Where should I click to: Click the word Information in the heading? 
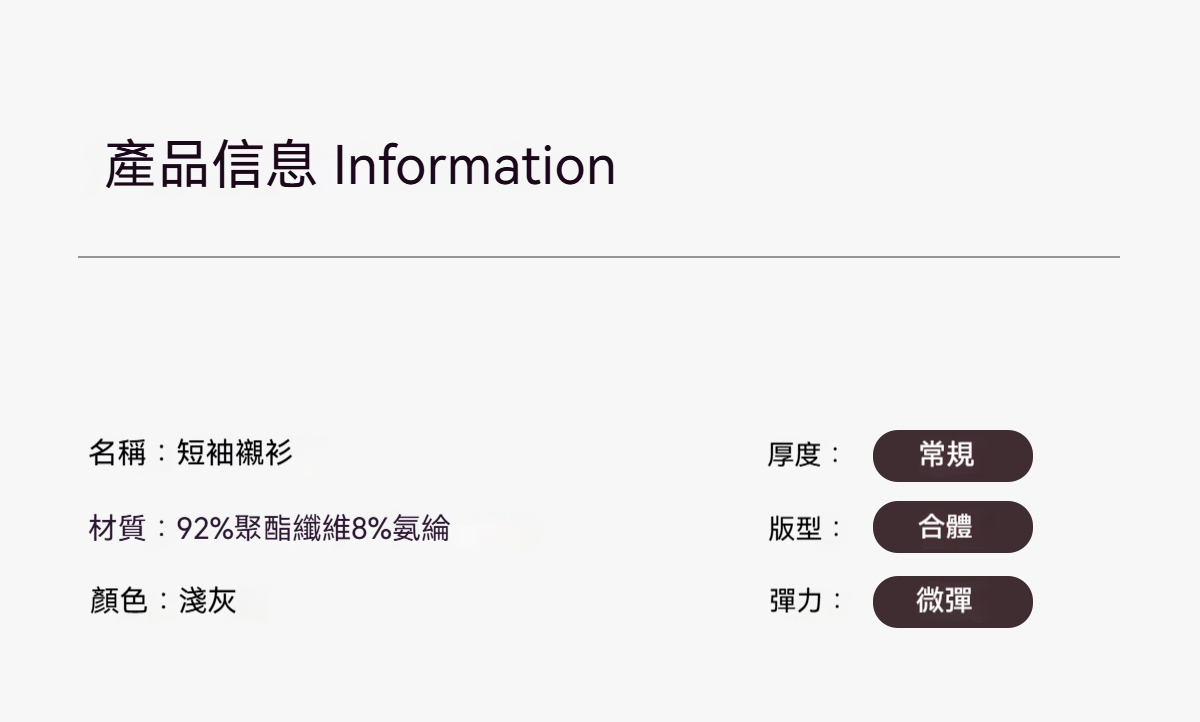(x=474, y=166)
